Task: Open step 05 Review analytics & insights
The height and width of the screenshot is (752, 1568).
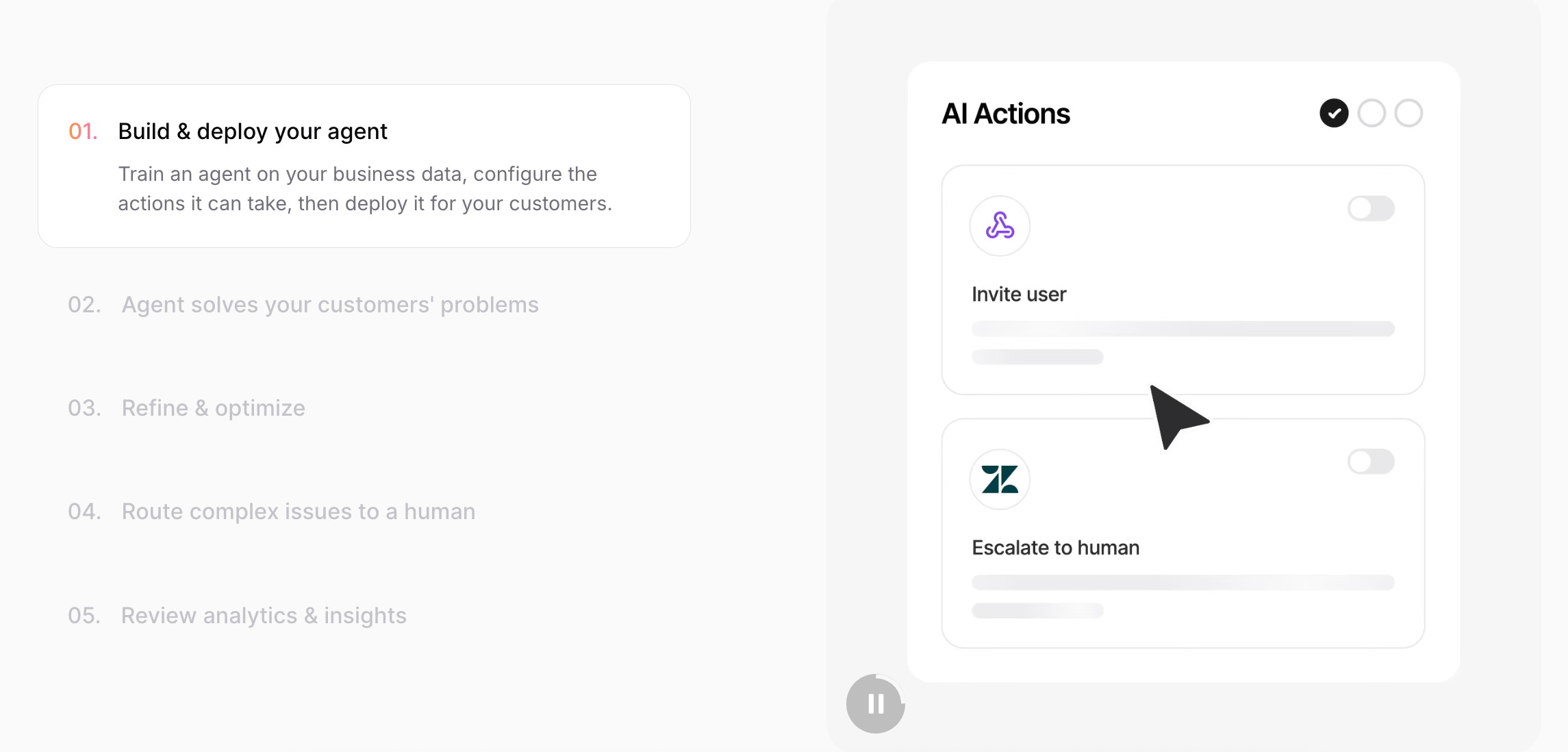Action: point(237,616)
